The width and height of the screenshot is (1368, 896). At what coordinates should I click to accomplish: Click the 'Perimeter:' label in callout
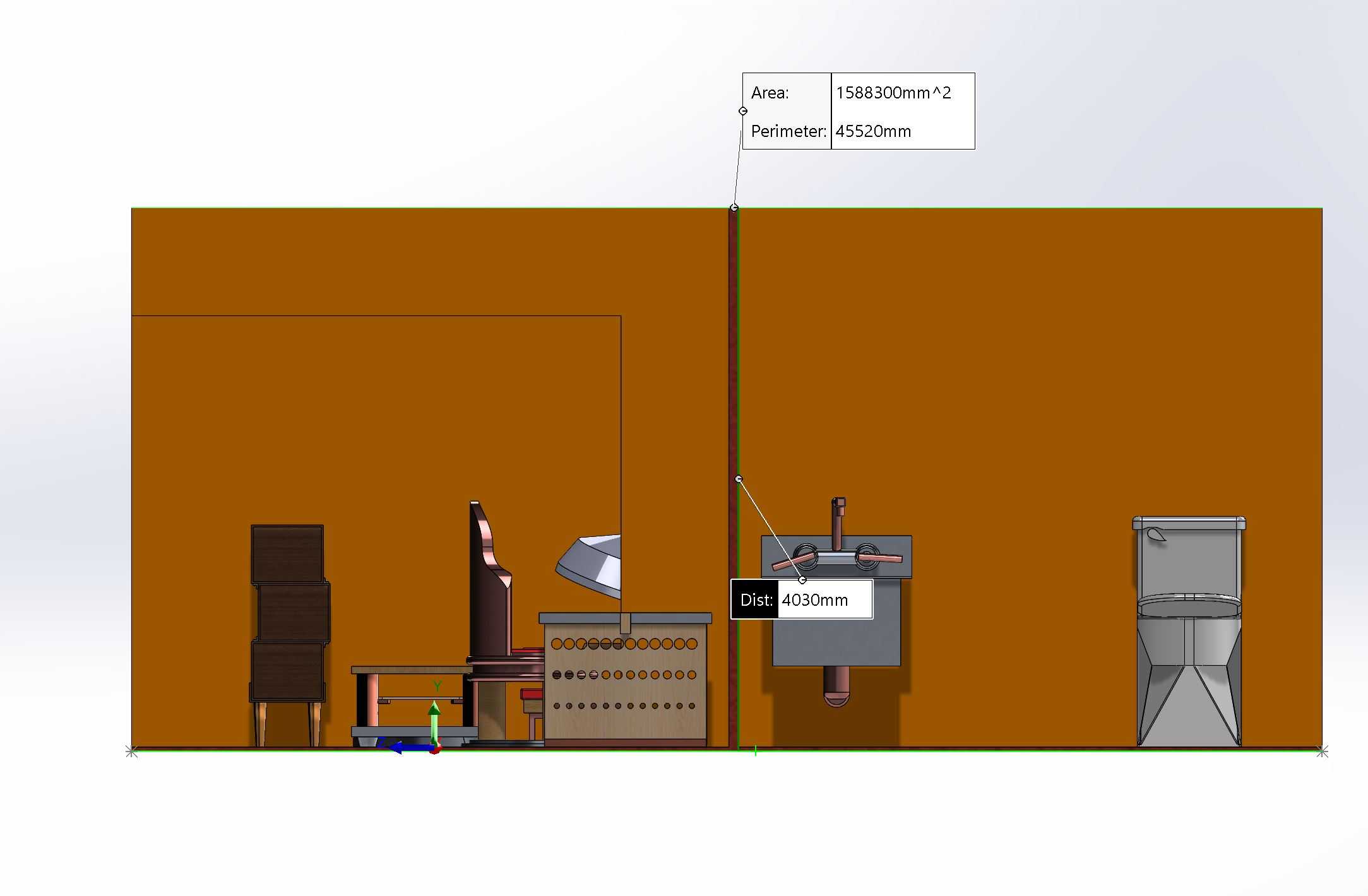pyautogui.click(x=788, y=131)
